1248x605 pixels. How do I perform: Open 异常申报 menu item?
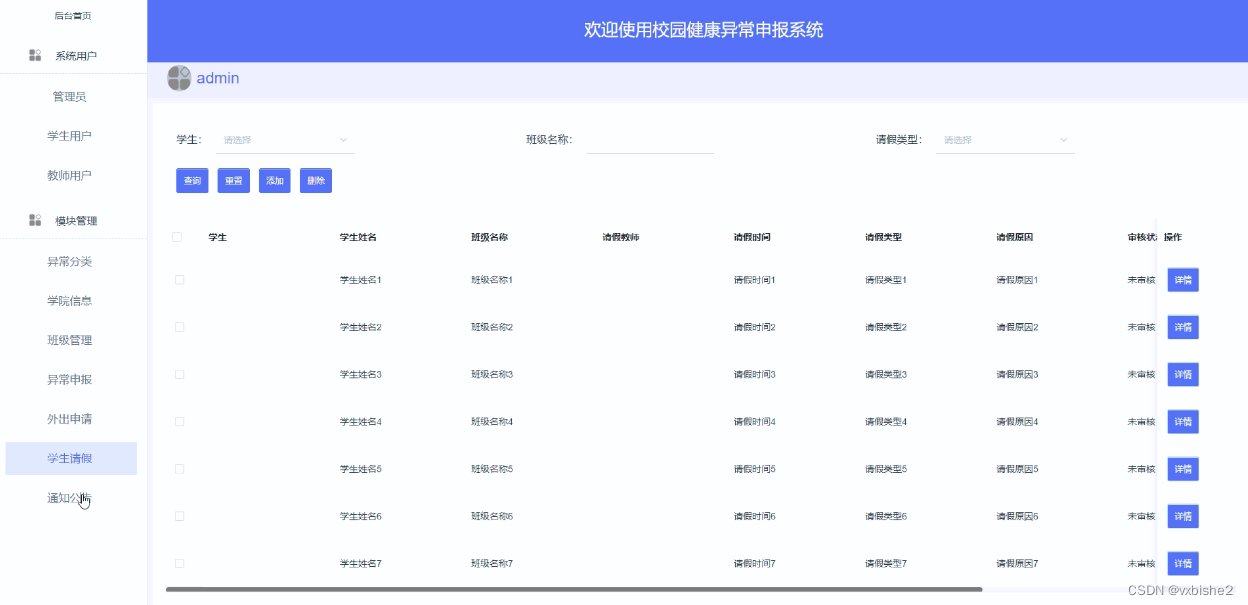coord(70,380)
